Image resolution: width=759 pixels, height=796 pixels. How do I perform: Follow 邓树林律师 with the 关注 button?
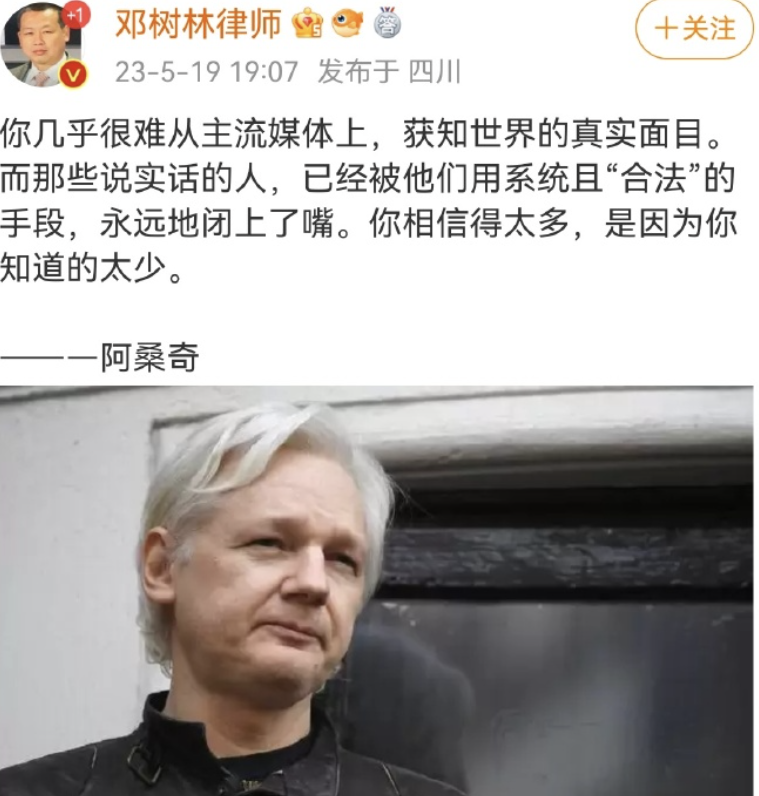(x=694, y=28)
